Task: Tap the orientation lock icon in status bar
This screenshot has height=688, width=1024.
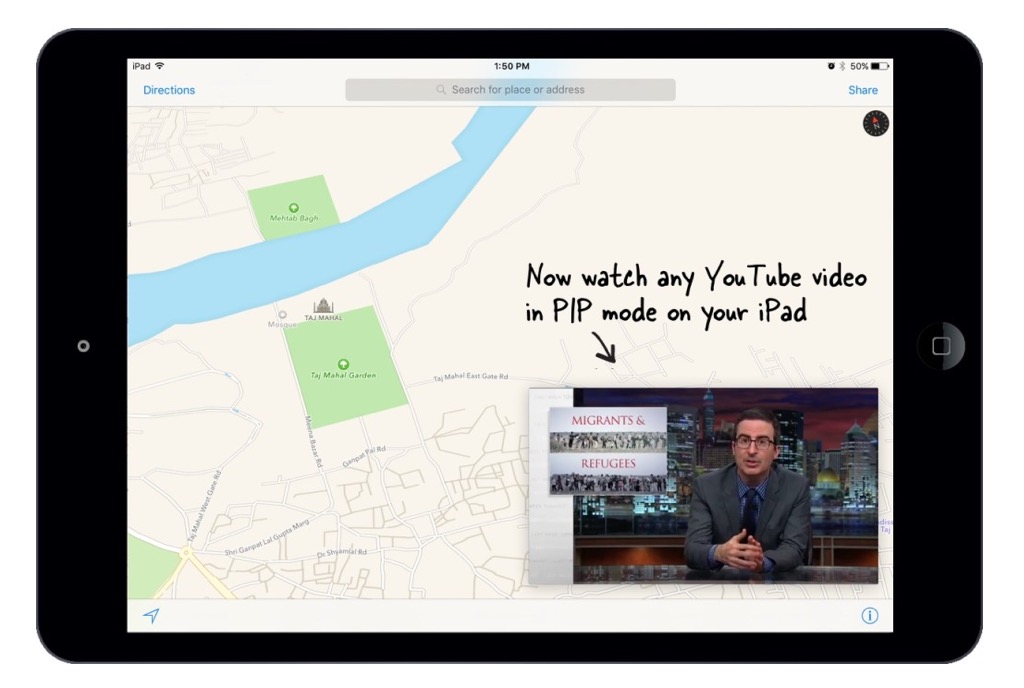Action: point(831,66)
